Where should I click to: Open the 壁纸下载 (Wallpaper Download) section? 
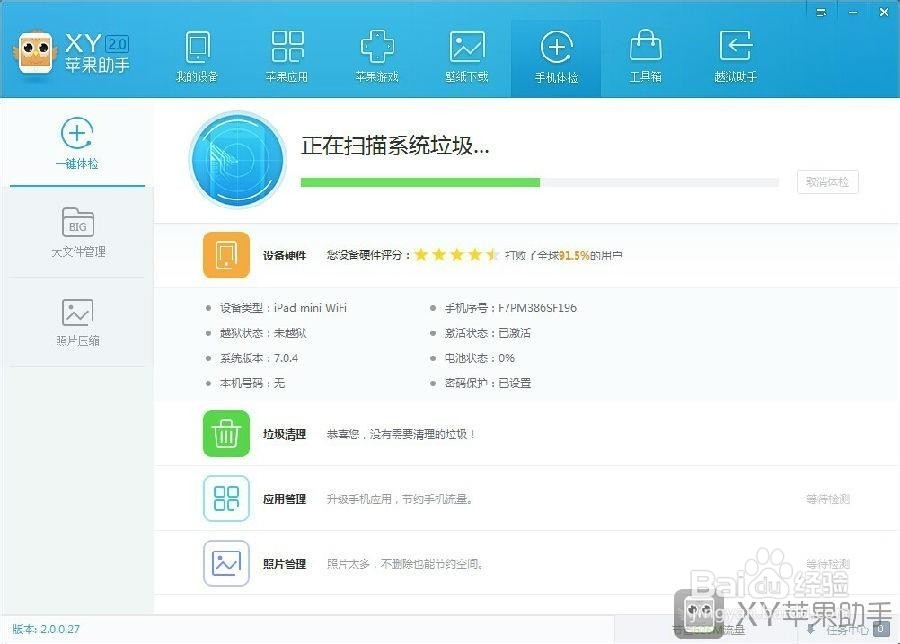click(x=468, y=55)
